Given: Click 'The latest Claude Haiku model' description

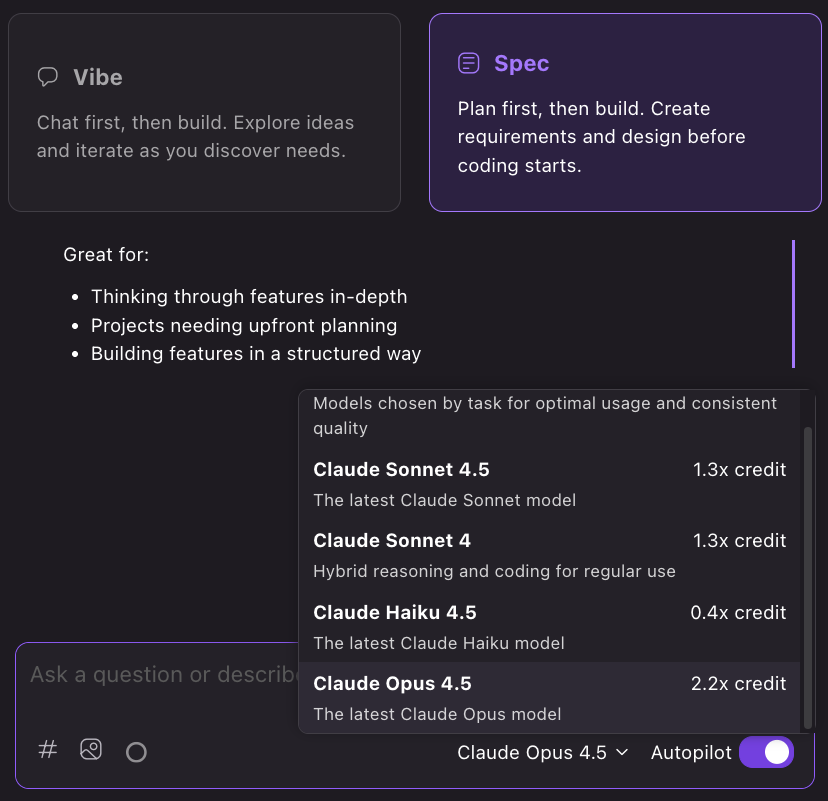Looking at the screenshot, I should pyautogui.click(x=439, y=643).
